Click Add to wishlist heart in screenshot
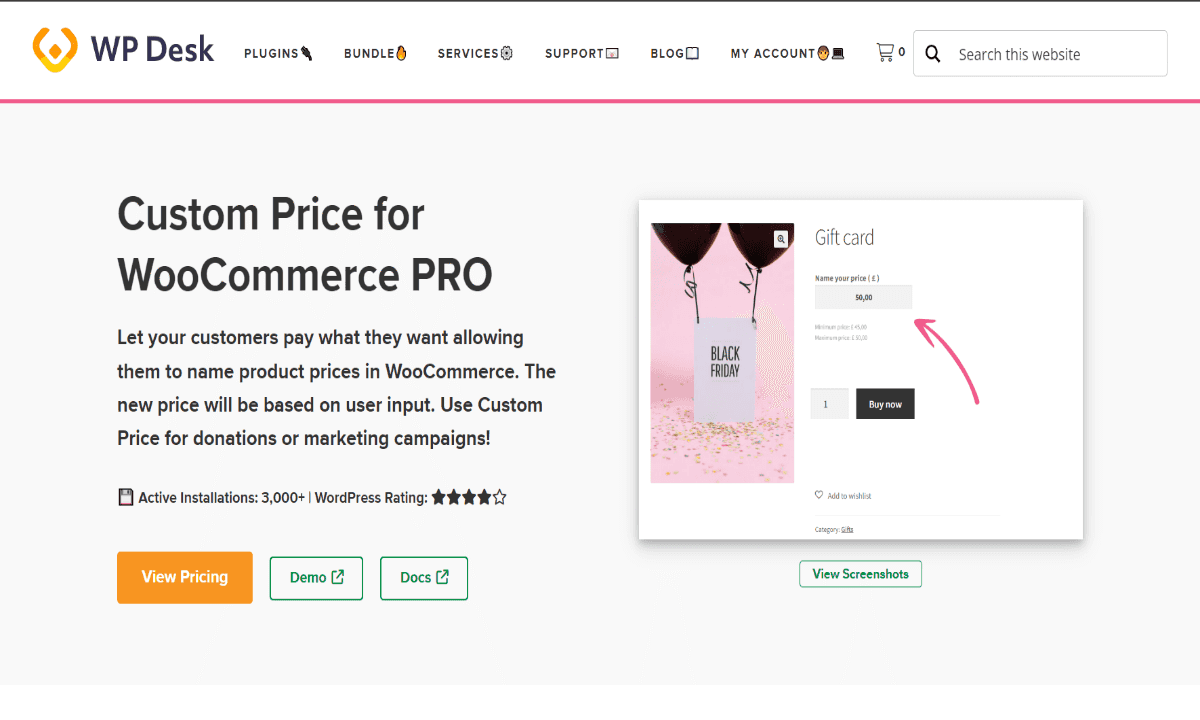The image size is (1200, 720). coord(819,495)
